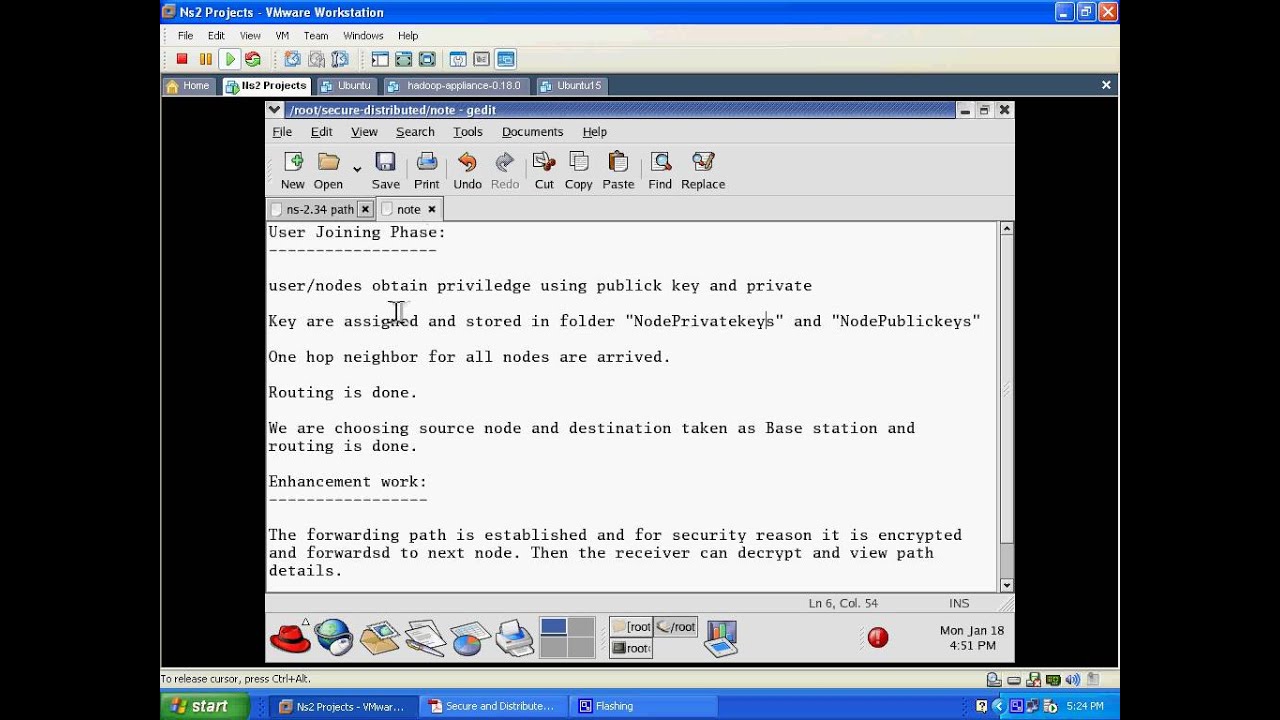Click the red alert notification icon in panel
The height and width of the screenshot is (720, 1280).
click(878, 637)
